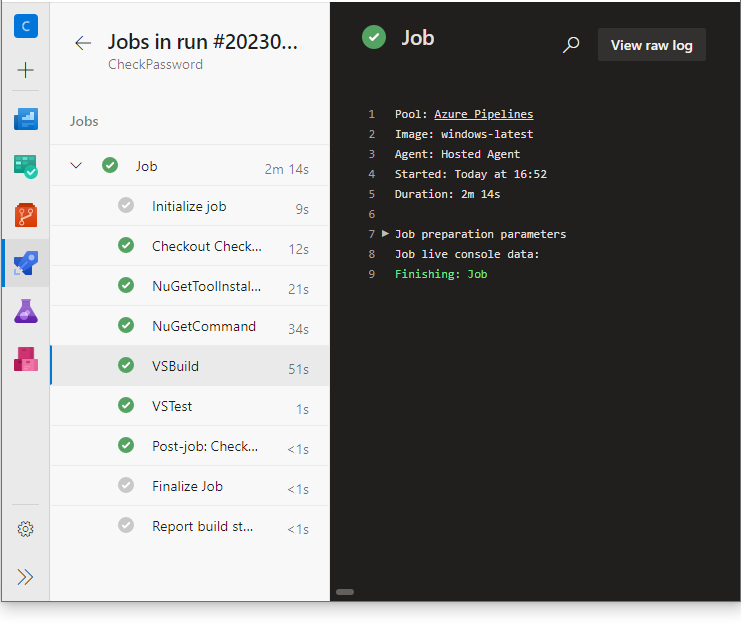Open Artifacts icon in sidebar

pos(26,358)
